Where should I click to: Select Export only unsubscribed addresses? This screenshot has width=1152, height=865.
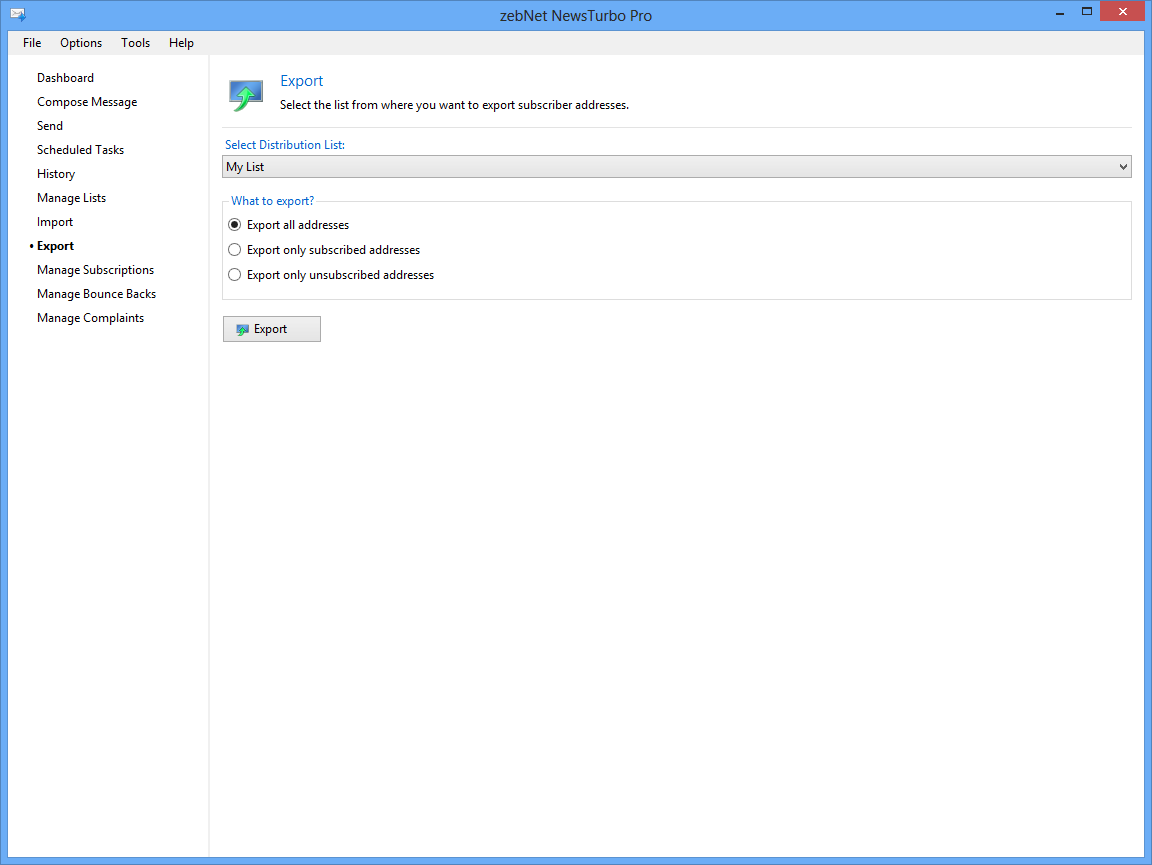235,275
